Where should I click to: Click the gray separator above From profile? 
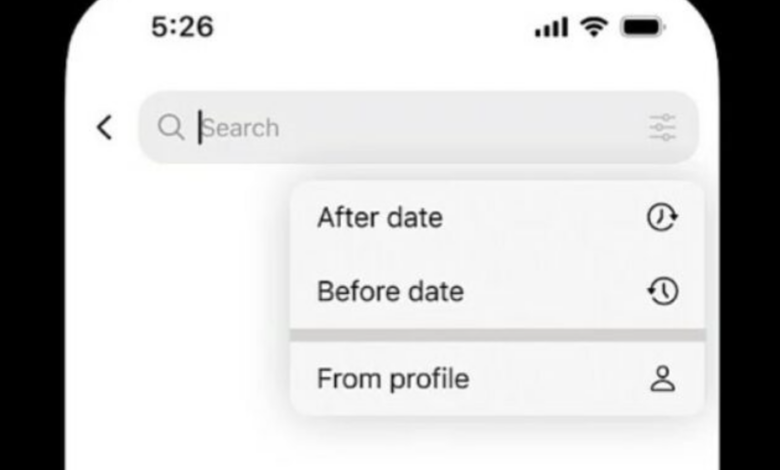(x=497, y=335)
